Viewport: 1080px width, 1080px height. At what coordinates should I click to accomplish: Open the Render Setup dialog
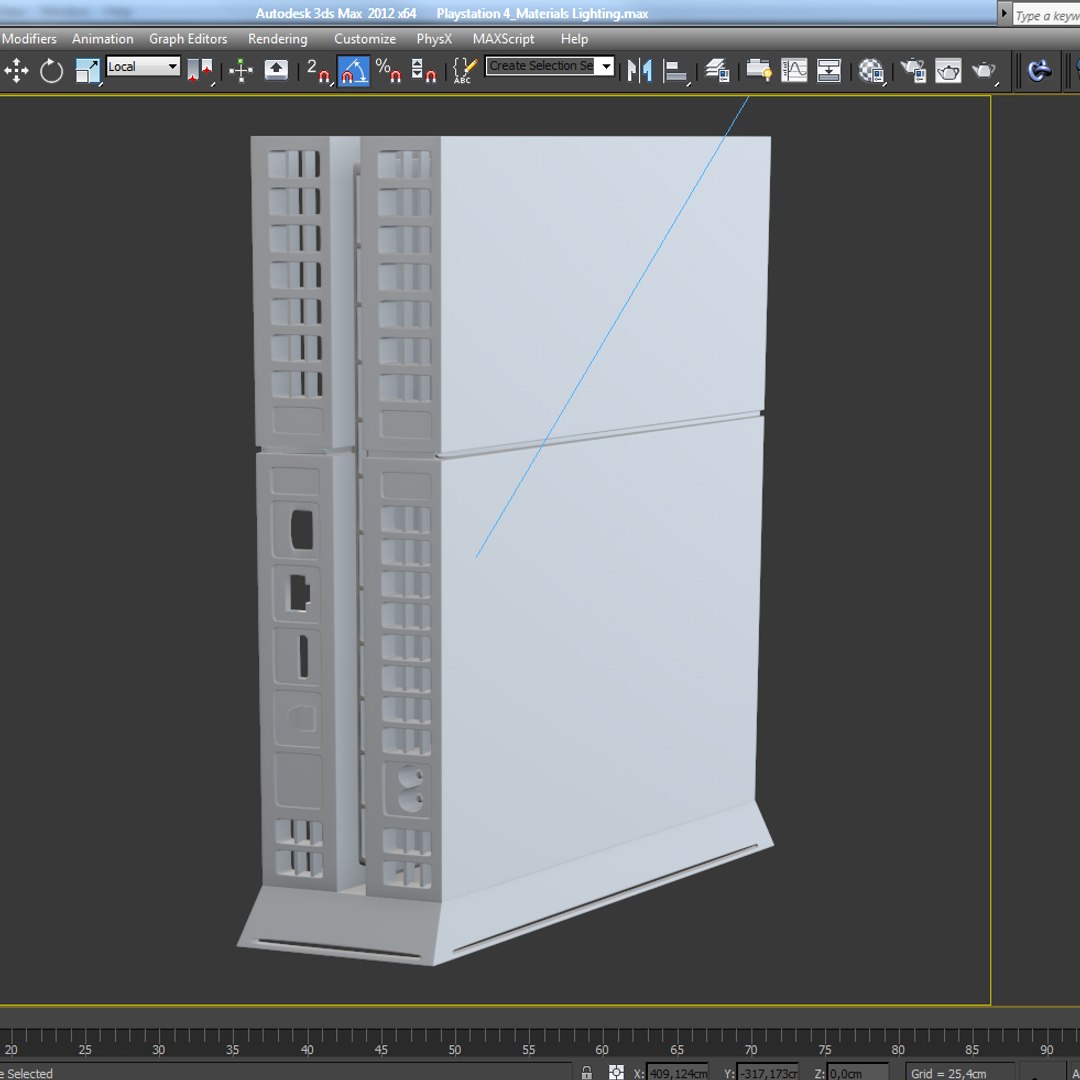[913, 70]
